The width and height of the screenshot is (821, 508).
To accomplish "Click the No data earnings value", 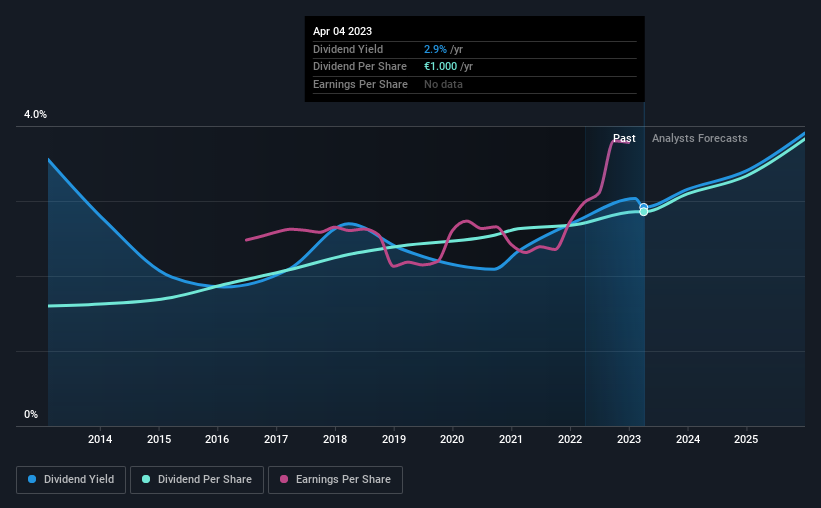I will pos(443,84).
